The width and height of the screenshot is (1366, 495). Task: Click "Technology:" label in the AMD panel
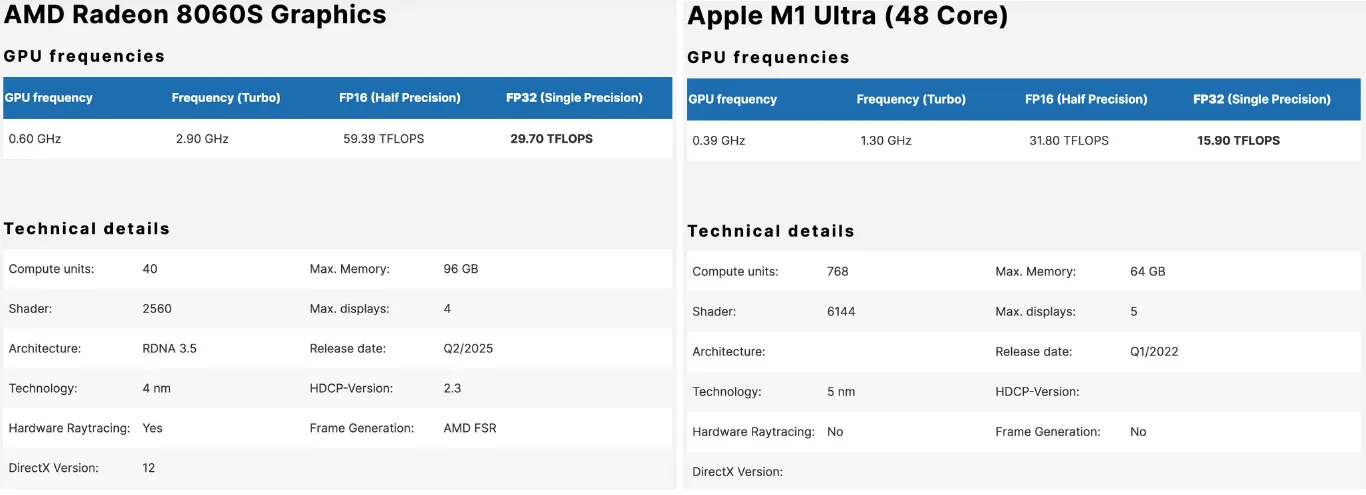[x=43, y=388]
